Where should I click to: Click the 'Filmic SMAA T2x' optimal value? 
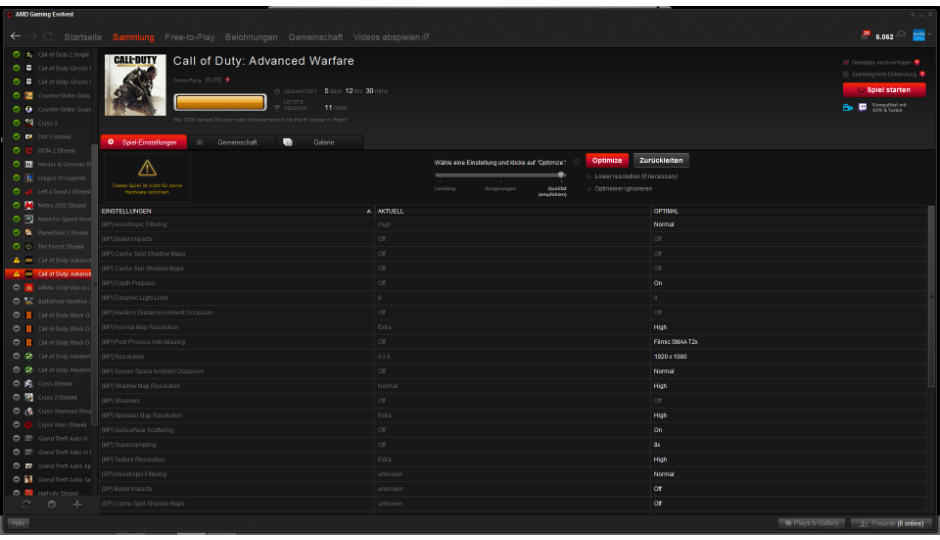tap(676, 342)
